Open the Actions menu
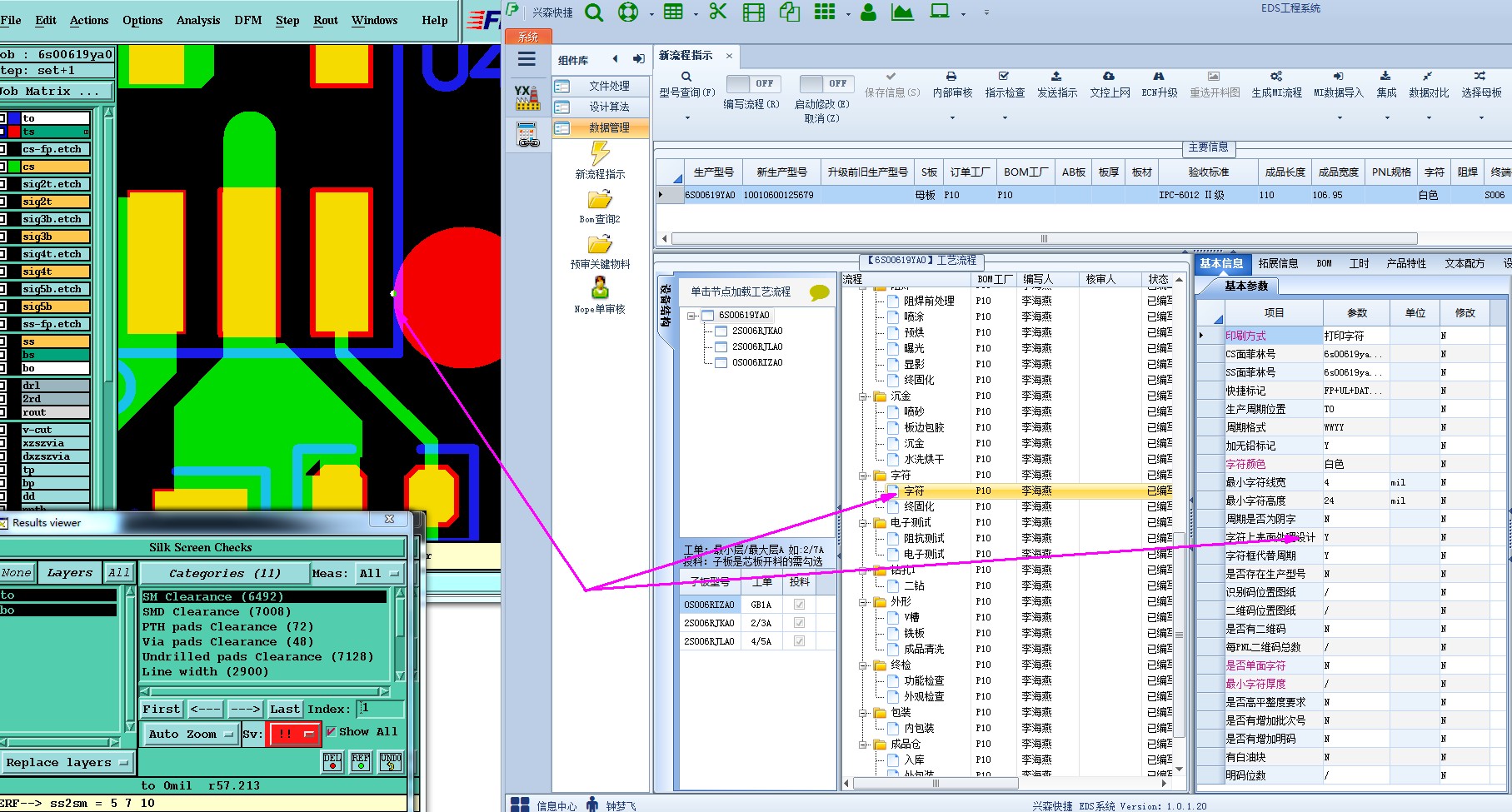The height and width of the screenshot is (812, 1512). tap(89, 20)
